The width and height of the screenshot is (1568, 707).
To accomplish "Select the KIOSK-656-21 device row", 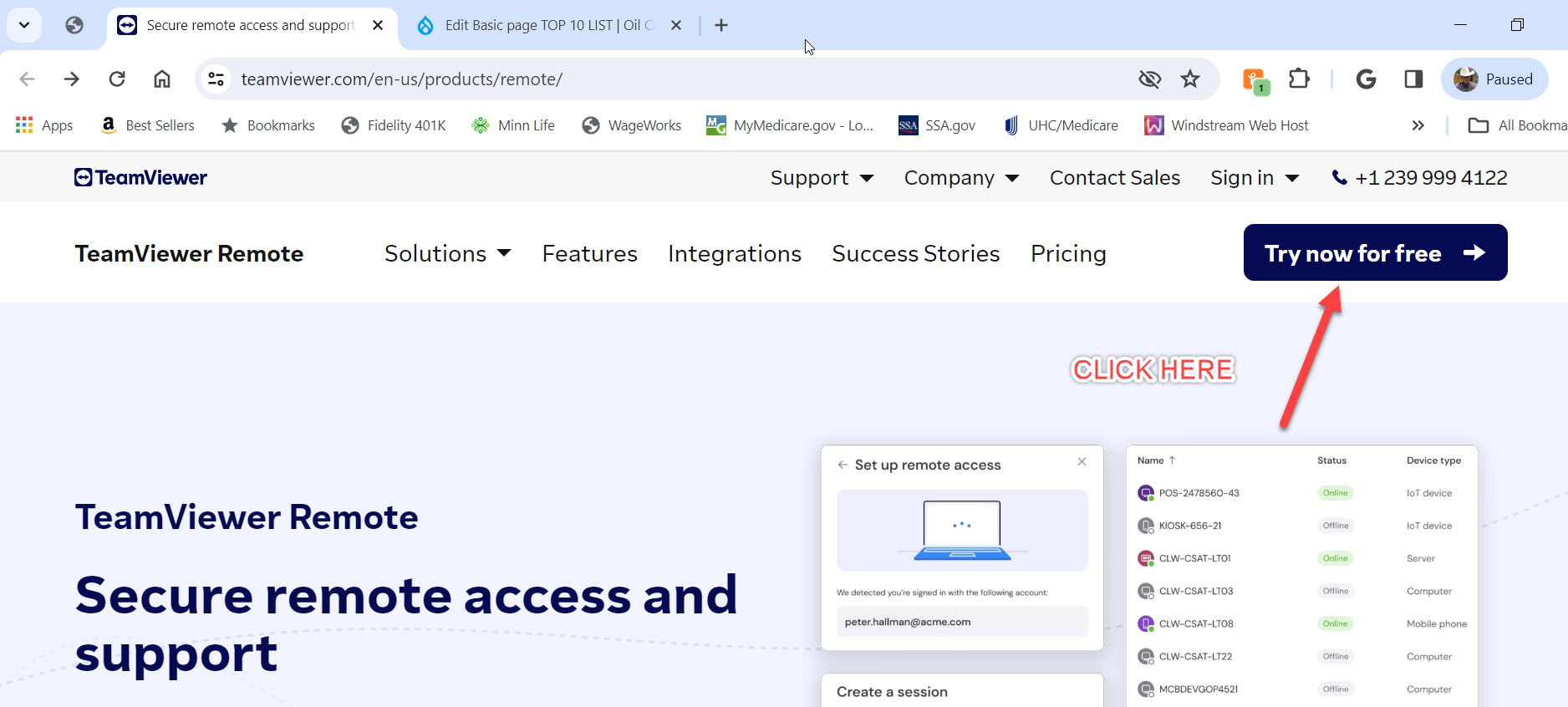I will pyautogui.click(x=1302, y=526).
